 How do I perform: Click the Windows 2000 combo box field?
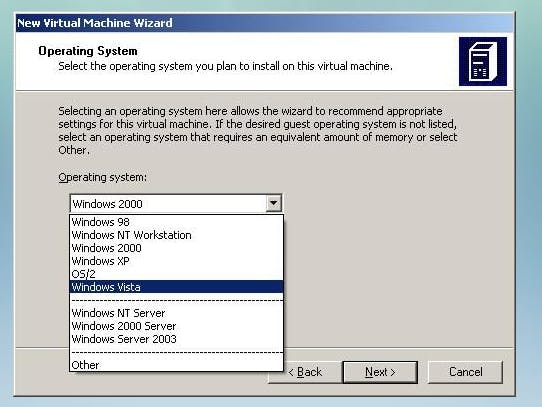[x=176, y=203]
